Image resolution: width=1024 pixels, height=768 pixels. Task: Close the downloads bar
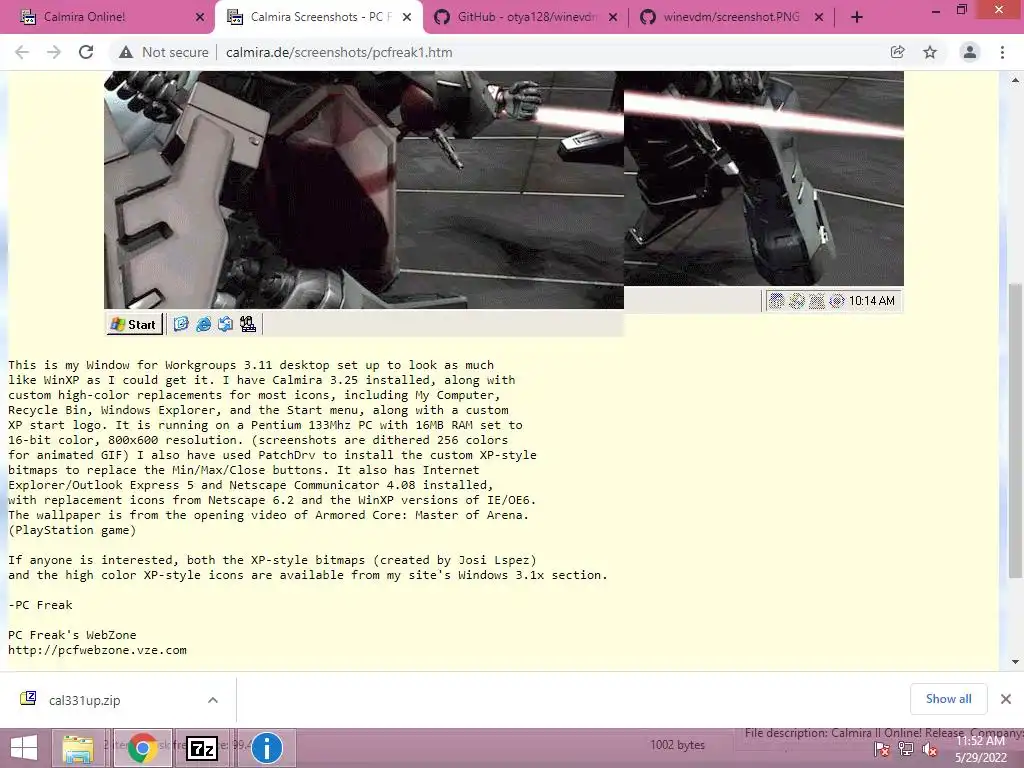(1006, 699)
